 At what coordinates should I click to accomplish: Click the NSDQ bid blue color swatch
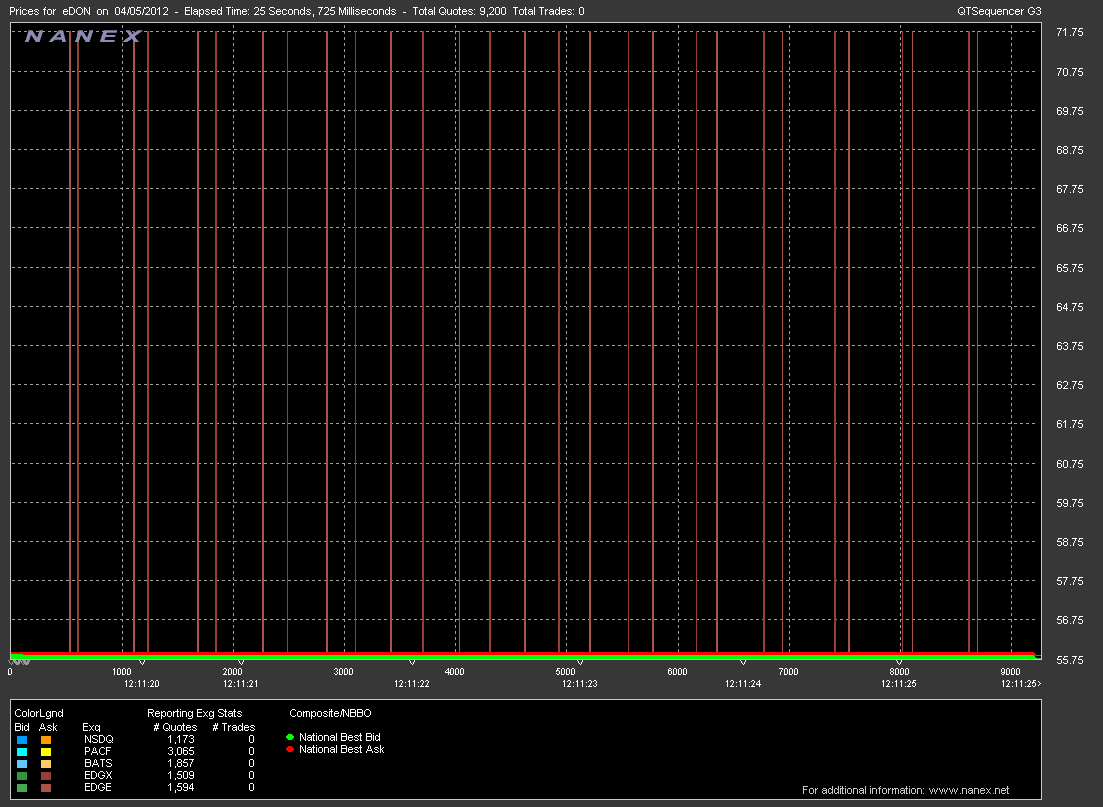click(22, 739)
